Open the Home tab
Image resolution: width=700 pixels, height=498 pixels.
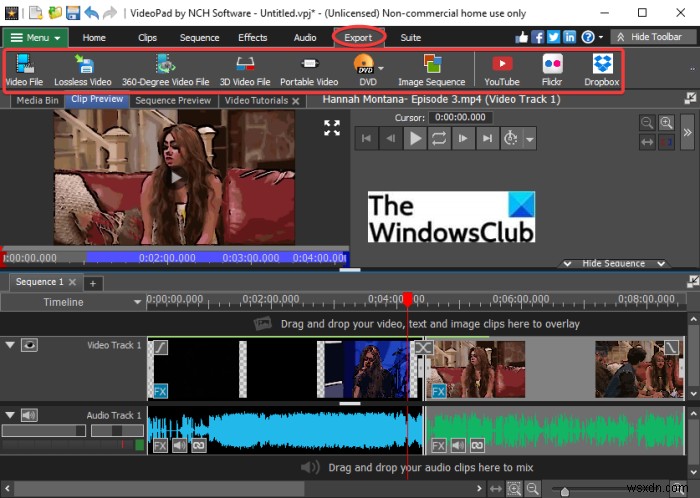point(94,37)
